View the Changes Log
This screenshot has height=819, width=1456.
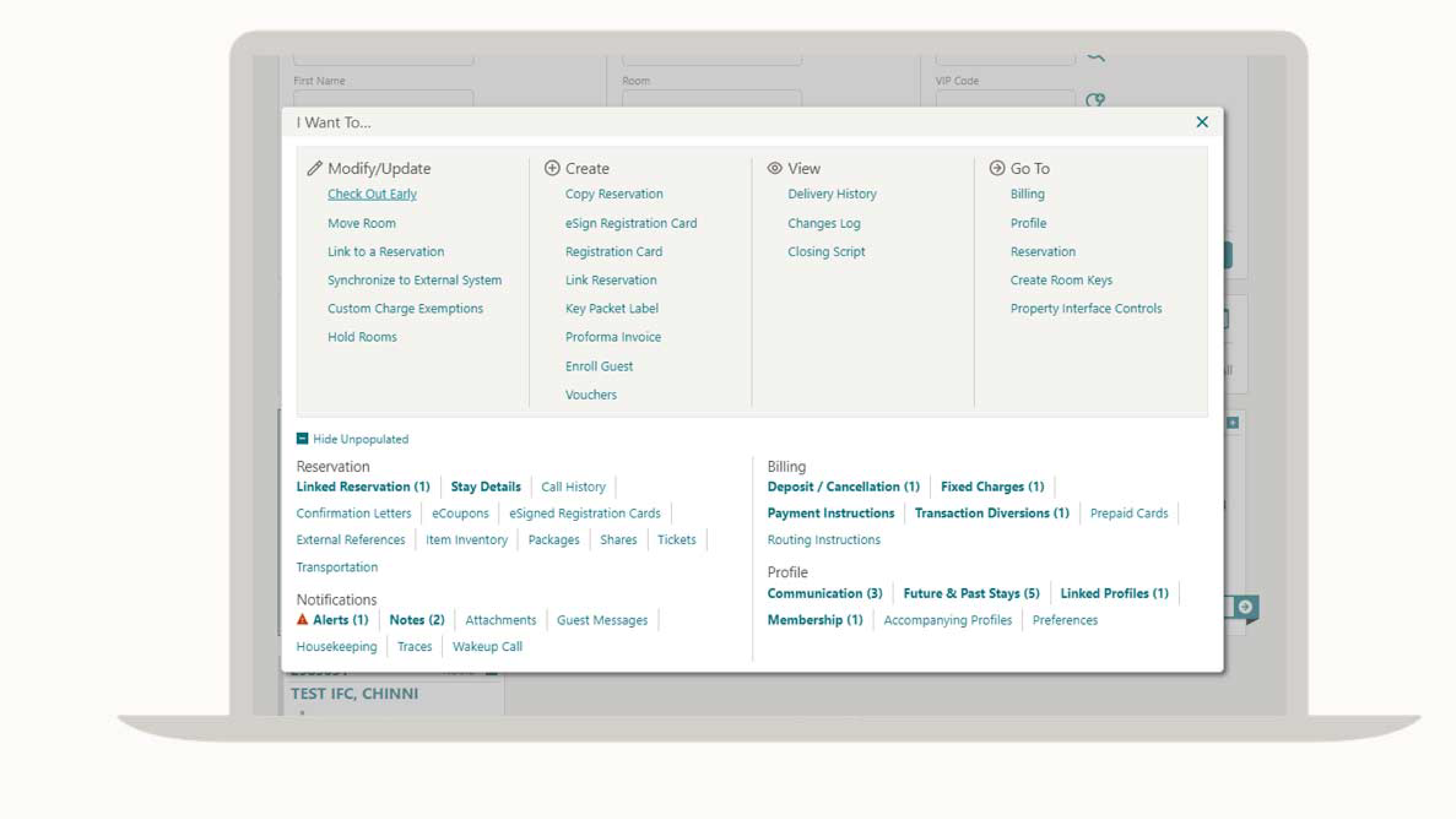pos(824,223)
